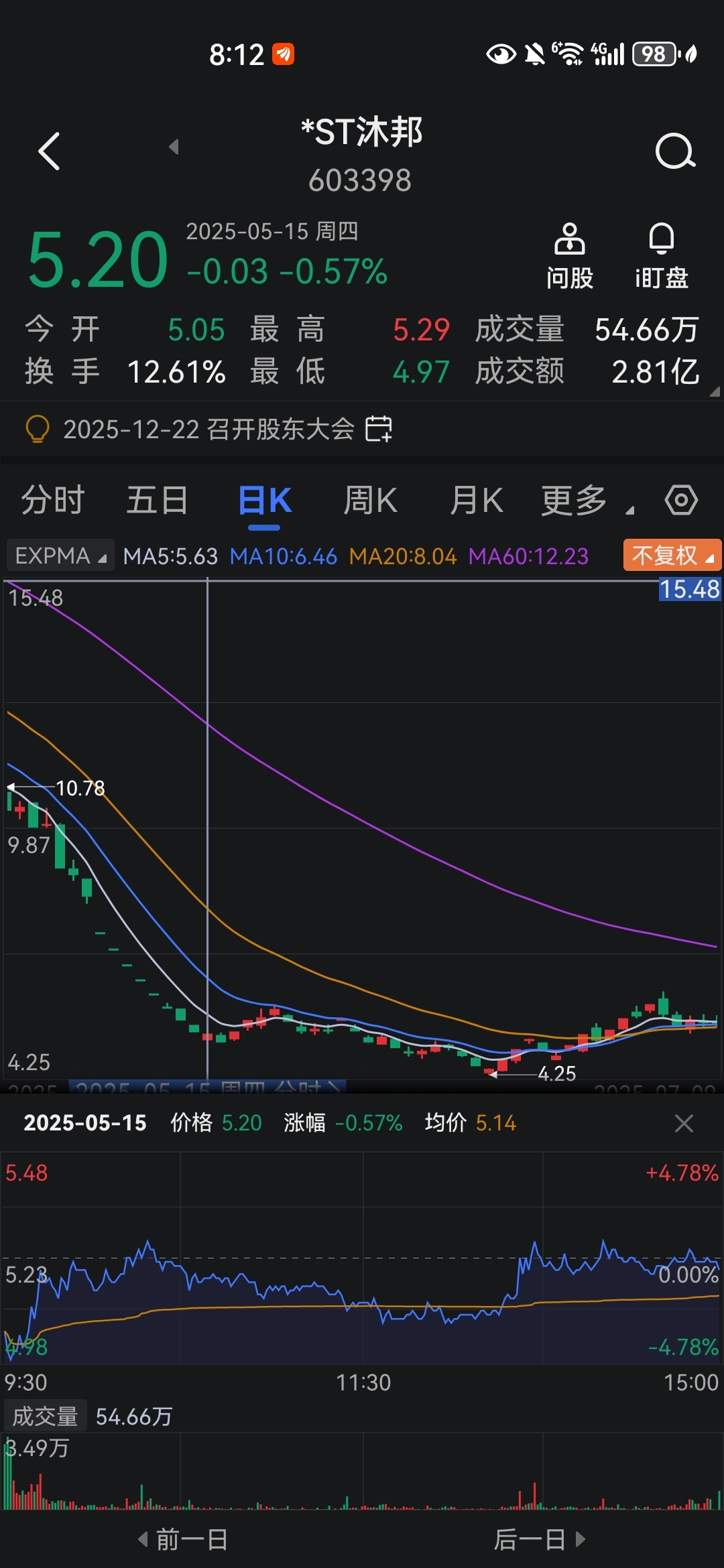The image size is (724, 1568).
Task: Tap the date 2025-05-15 周四 label
Action: pyautogui.click(x=271, y=231)
